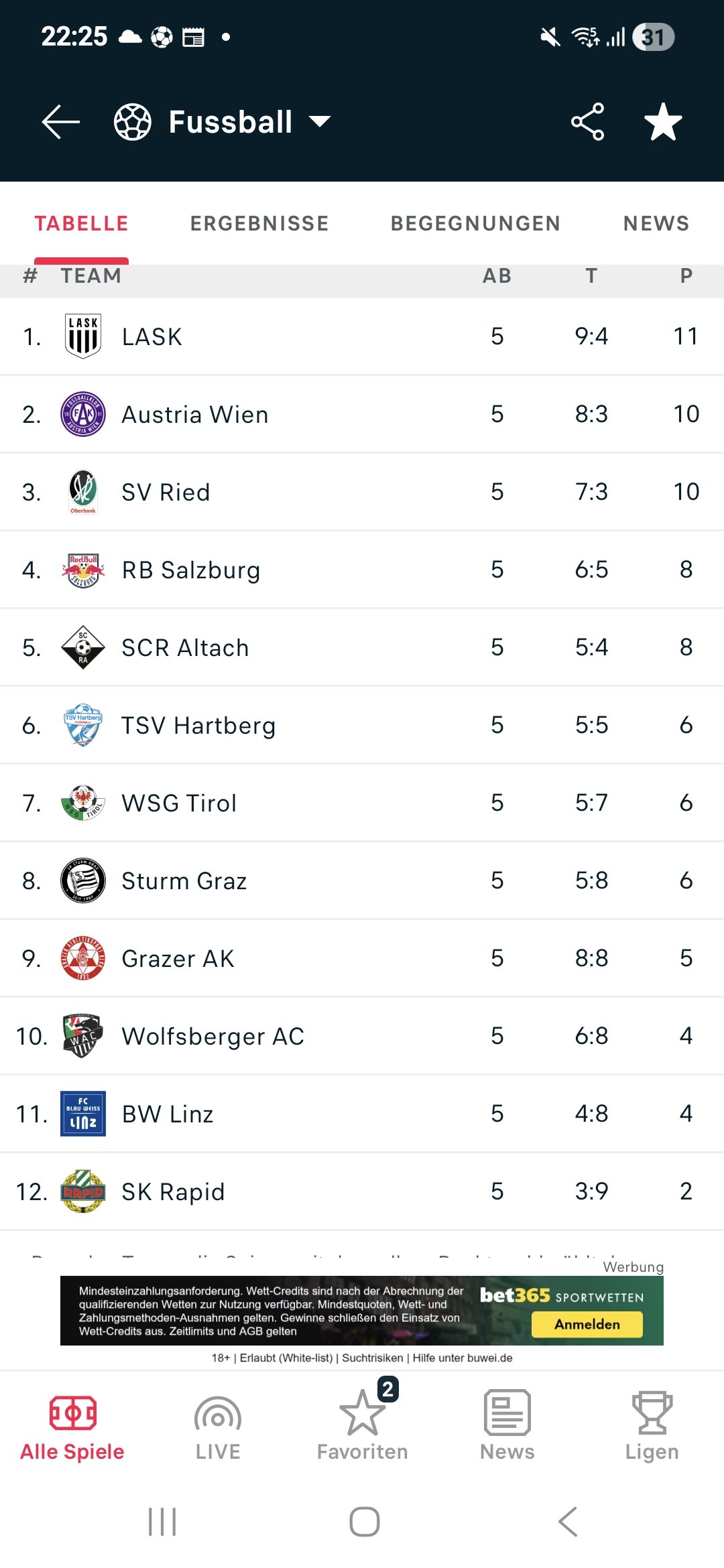
Task: Click the Anmelden button in the ad
Action: pos(587,1324)
